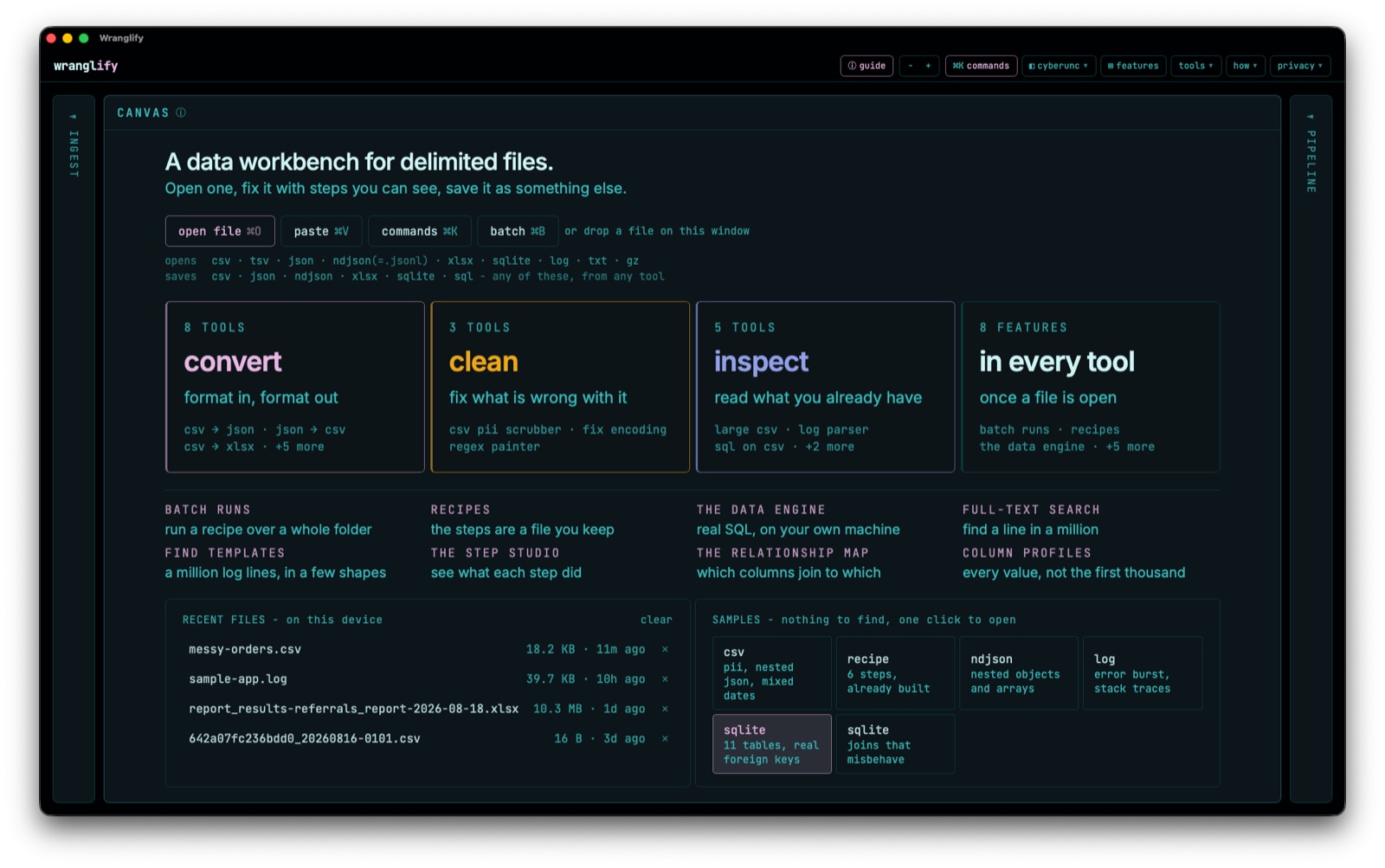Open the Column Profiles feature link
Viewport: 1385px width, 868px height.
pos(1074,563)
